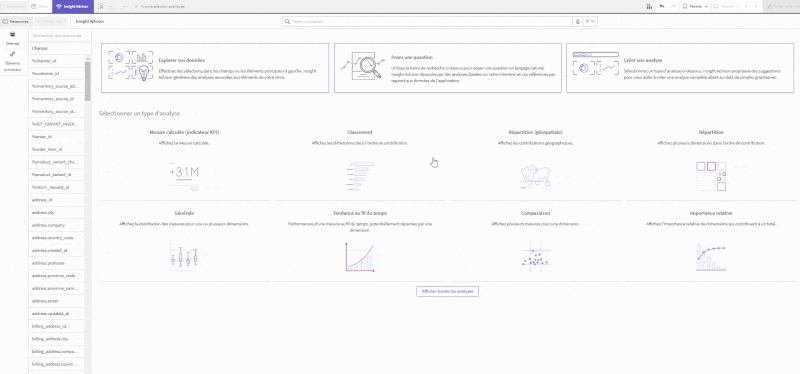Open the language dropdown next to microphone
The width and height of the screenshot is (800, 374).
[590, 22]
